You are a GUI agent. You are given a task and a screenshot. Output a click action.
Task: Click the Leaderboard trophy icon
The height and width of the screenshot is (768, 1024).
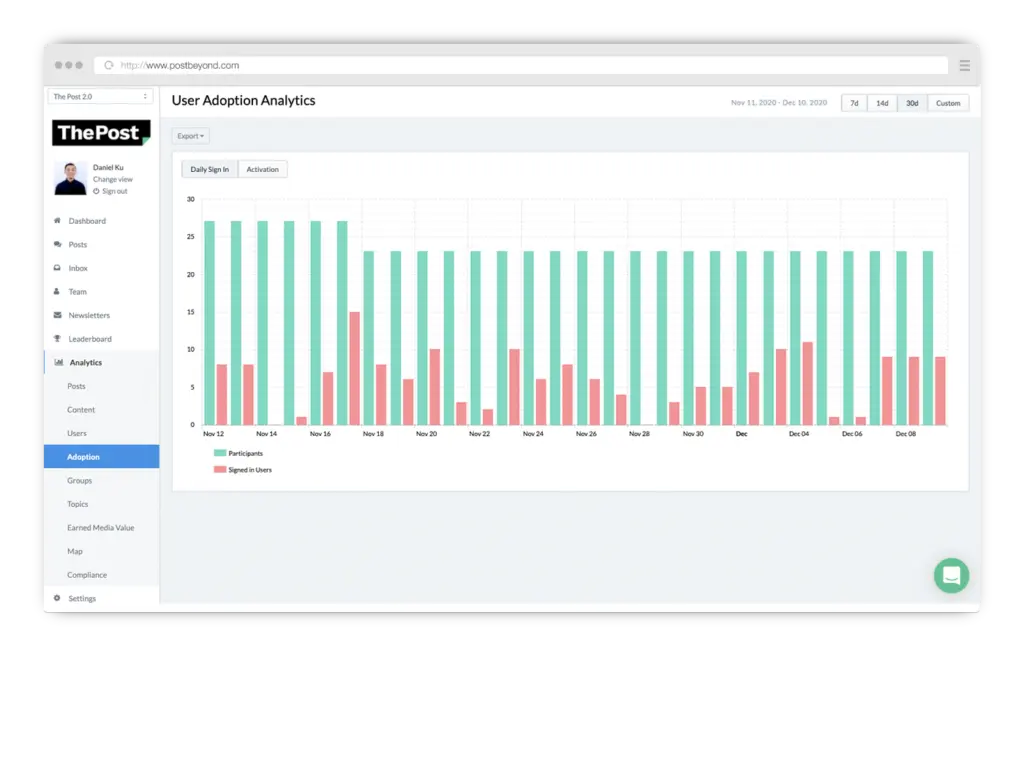tap(57, 339)
